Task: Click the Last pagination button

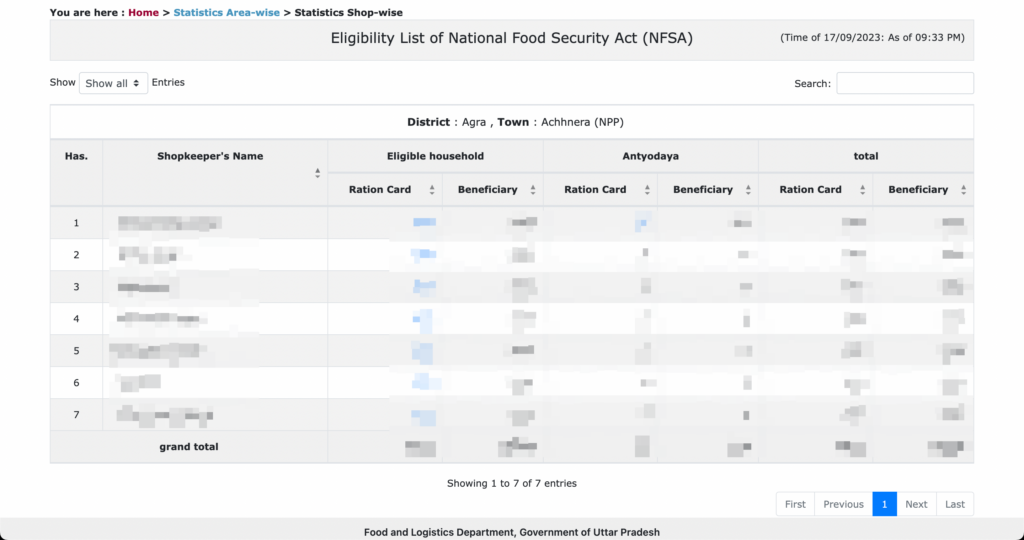Action: click(x=955, y=504)
